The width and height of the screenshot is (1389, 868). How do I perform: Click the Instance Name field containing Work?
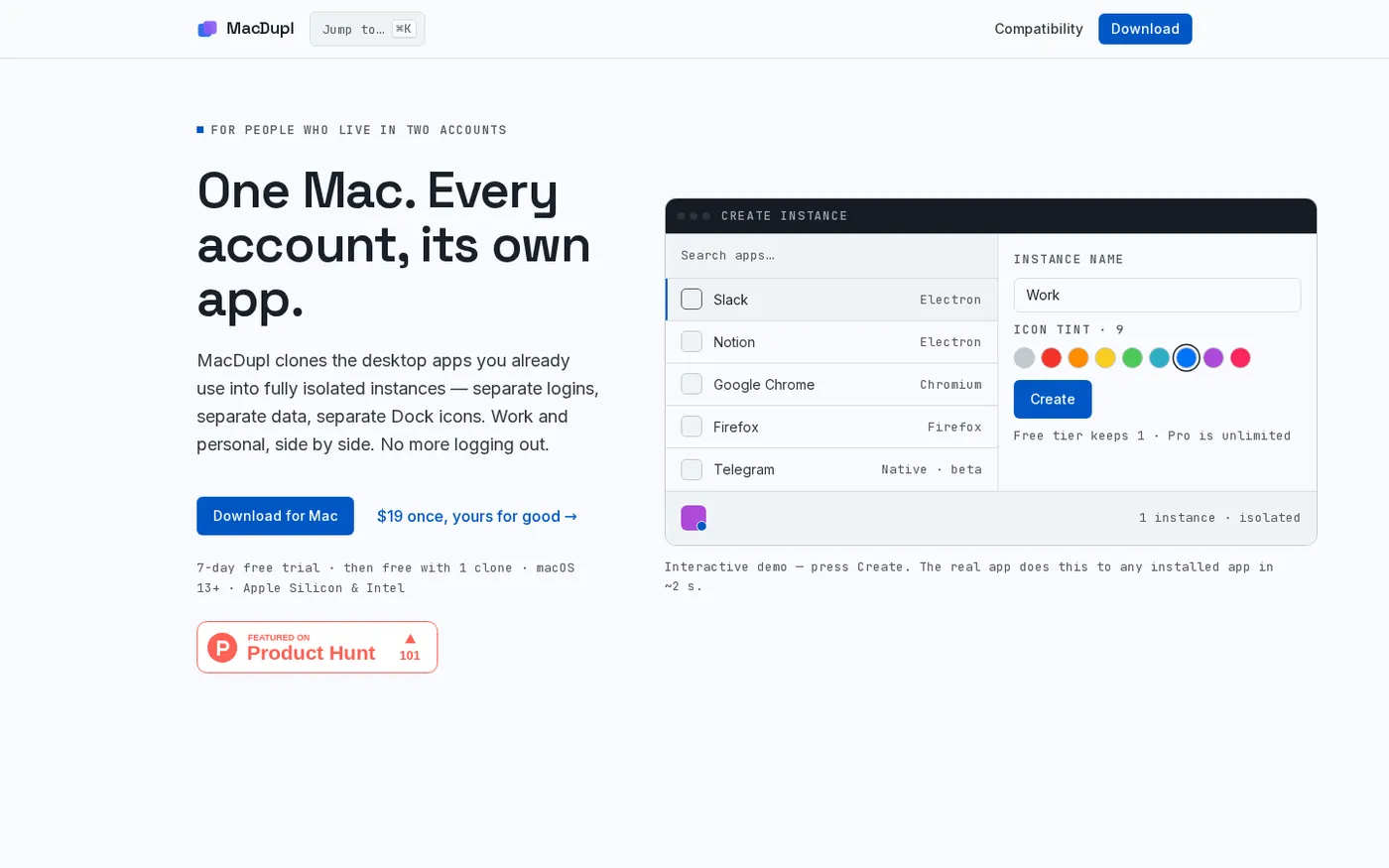click(1157, 295)
